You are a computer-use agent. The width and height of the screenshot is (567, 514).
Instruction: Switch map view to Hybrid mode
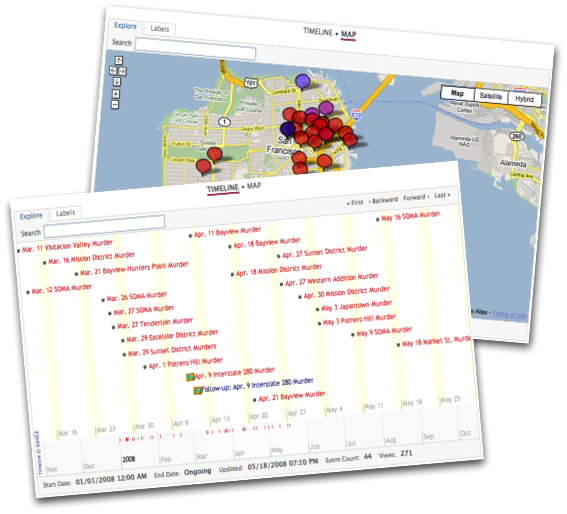[x=524, y=99]
